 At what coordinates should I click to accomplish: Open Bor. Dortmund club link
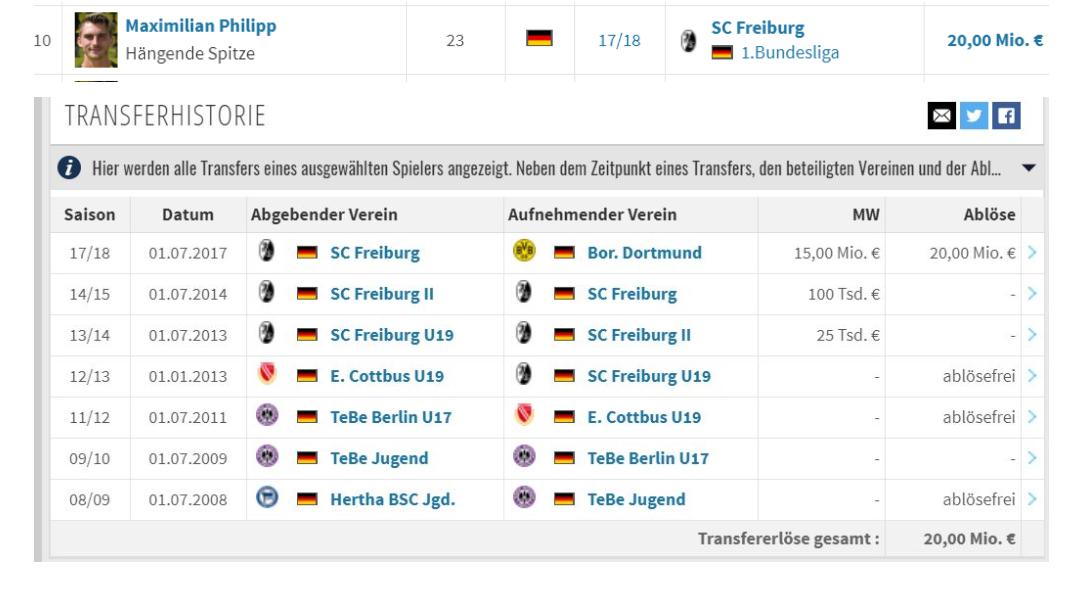[x=644, y=253]
